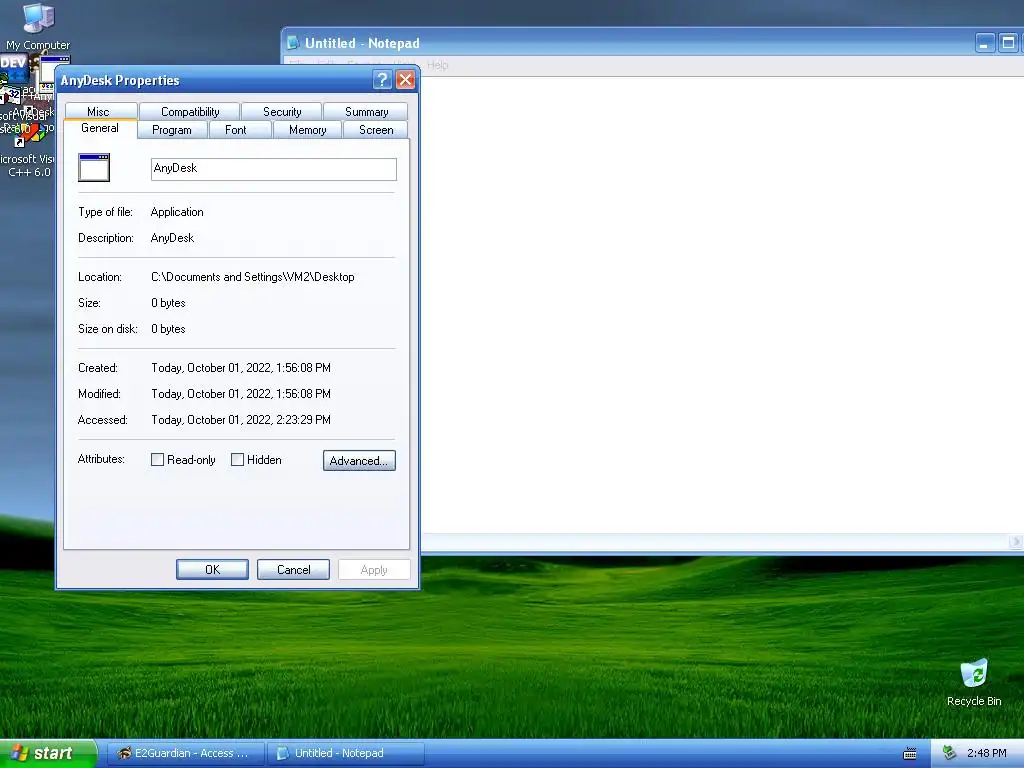1024x768 pixels.
Task: Click location "C:\Documents and Settings\VM2\Desktop"
Action: tap(253, 277)
